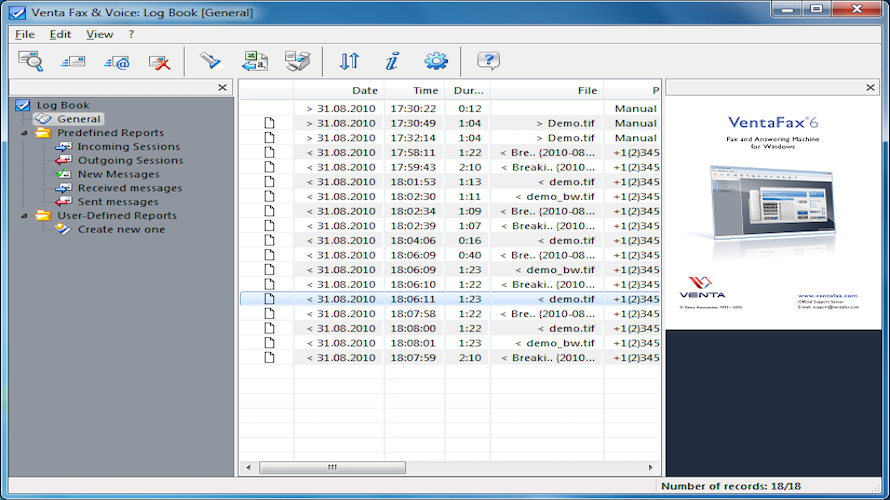
Task: Click the help question mark toolbar icon
Action: coord(488,61)
